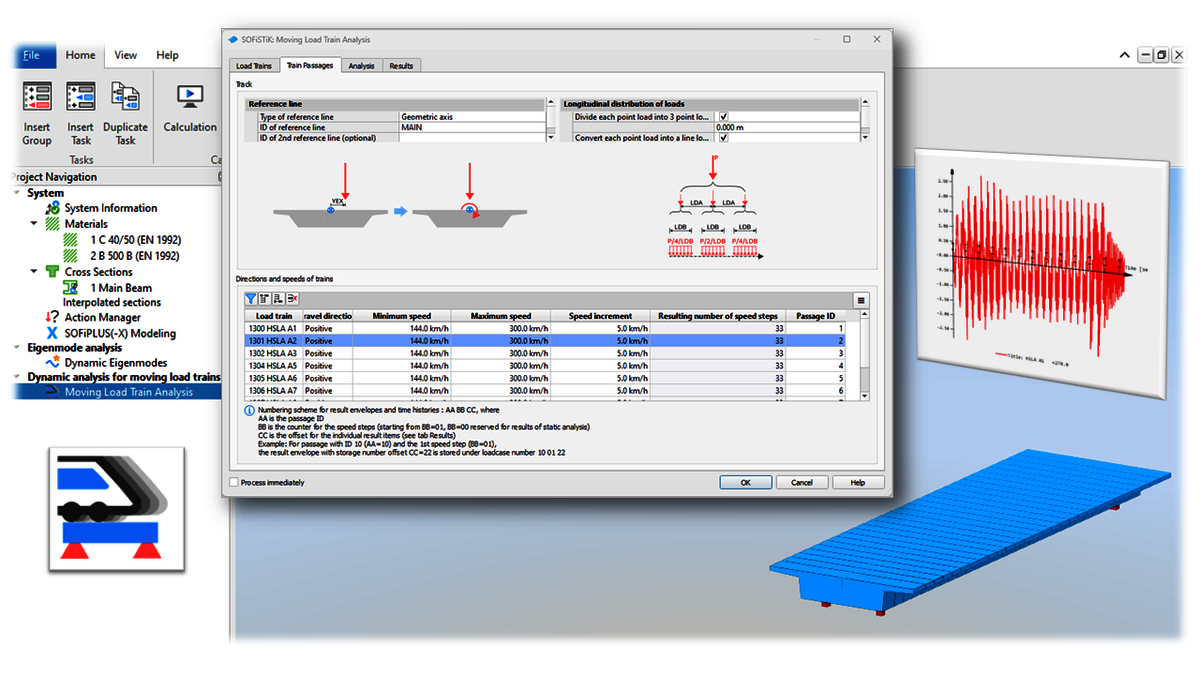Image resolution: width=1200 pixels, height=675 pixels.
Task: Open Help from the dialog
Action: point(857,482)
